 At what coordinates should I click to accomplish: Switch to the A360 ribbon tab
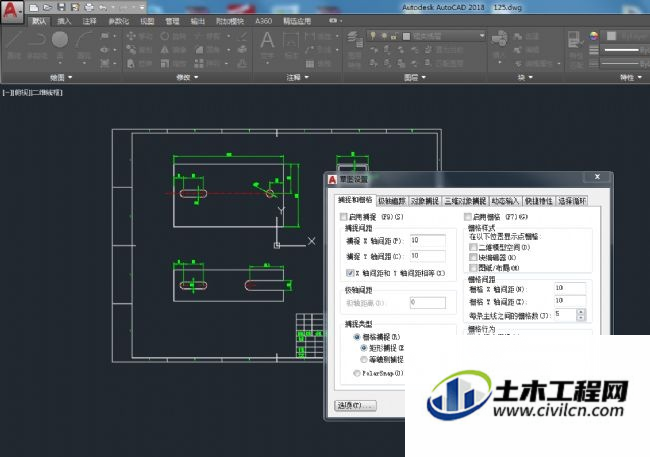[264, 21]
